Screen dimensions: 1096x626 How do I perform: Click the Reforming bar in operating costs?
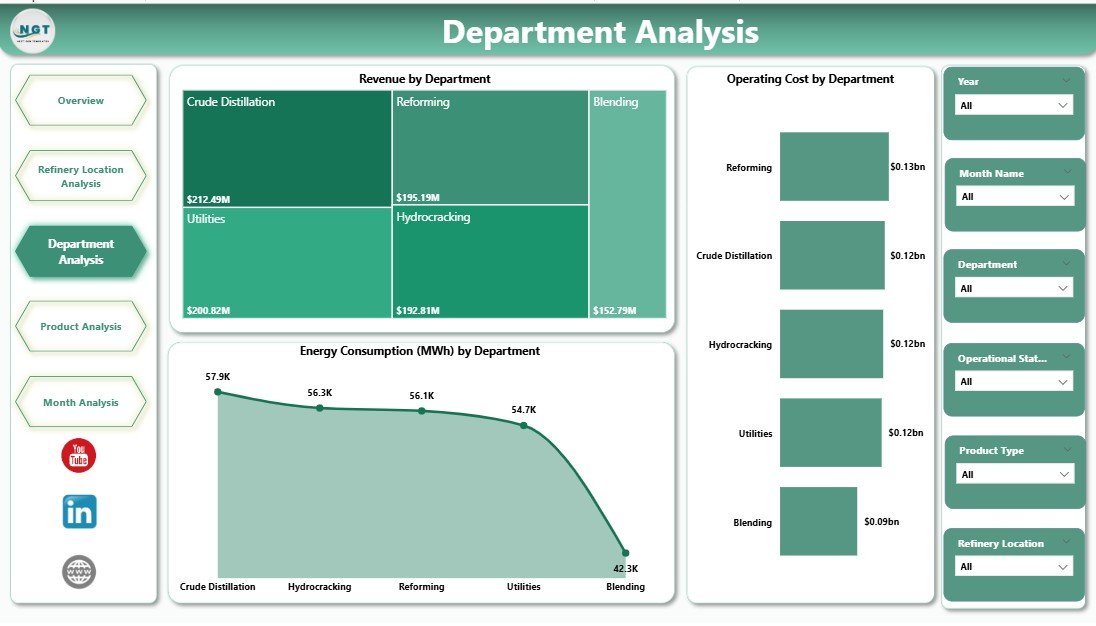point(836,167)
